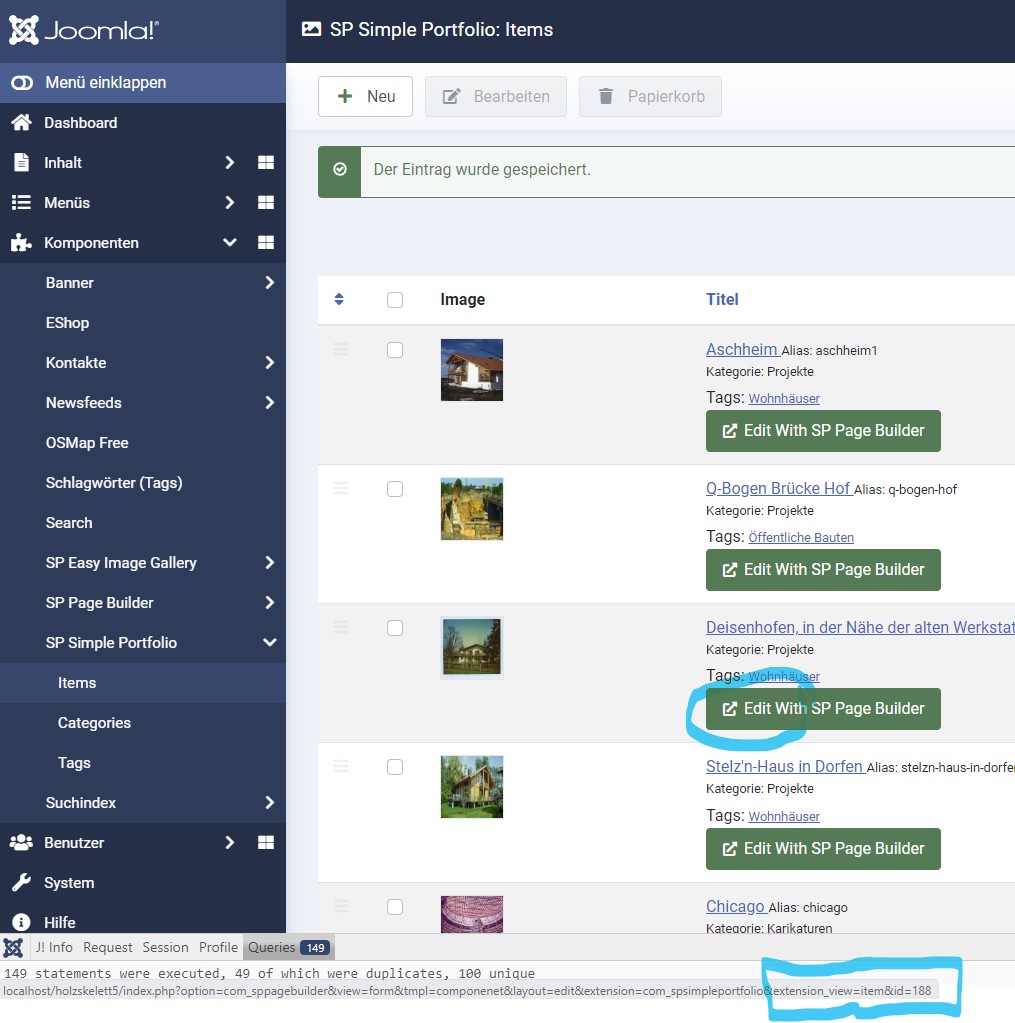Image resolution: width=1015 pixels, height=1023 pixels.
Task: Tick the checkbox for Q-Bogen Brücke Hof
Action: [395, 489]
